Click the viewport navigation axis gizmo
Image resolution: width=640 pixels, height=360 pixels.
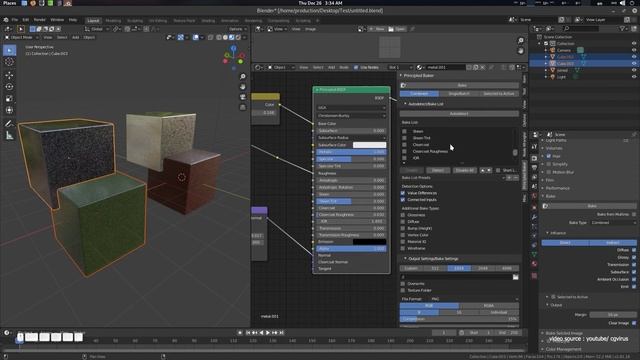(x=234, y=56)
